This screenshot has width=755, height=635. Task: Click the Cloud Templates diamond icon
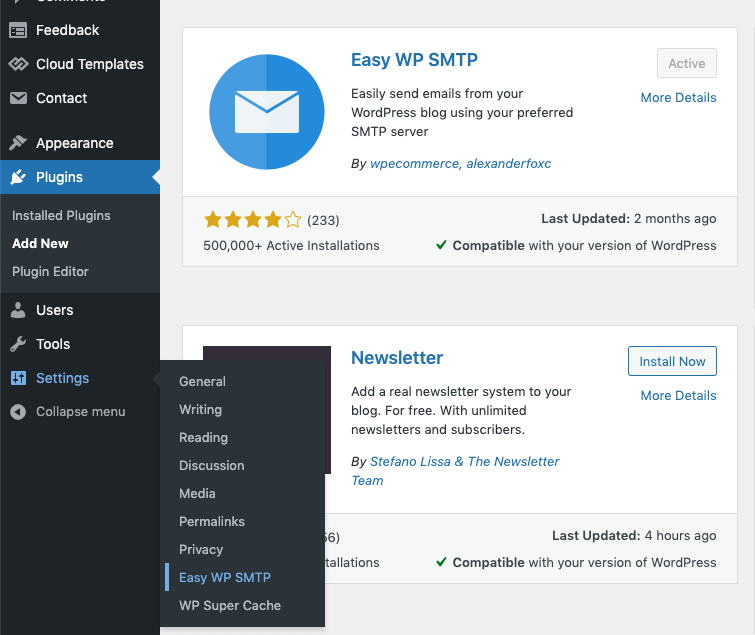(x=18, y=64)
